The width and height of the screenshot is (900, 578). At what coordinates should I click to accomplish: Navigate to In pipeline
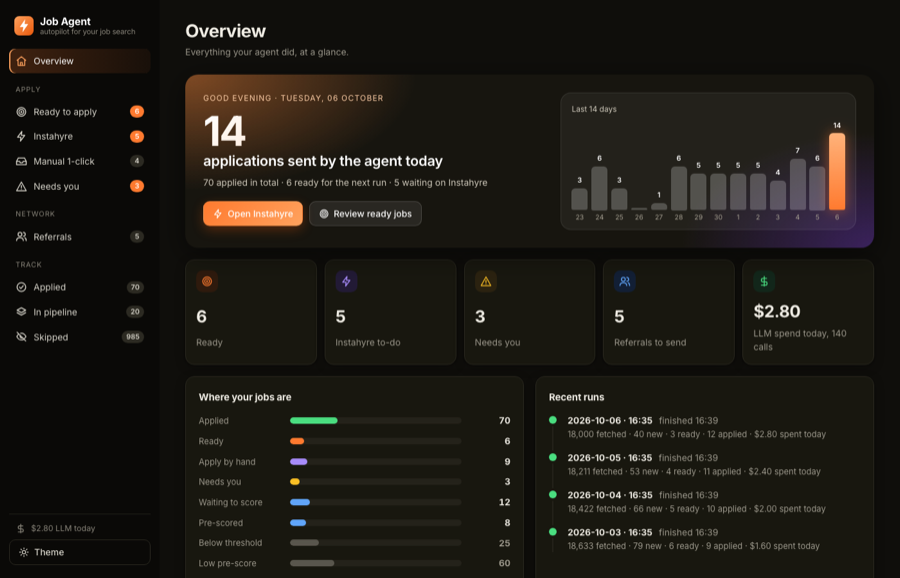80,312
